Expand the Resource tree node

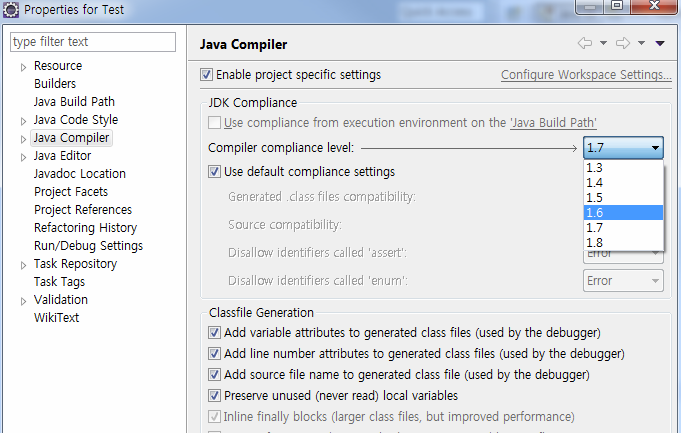coord(23,66)
